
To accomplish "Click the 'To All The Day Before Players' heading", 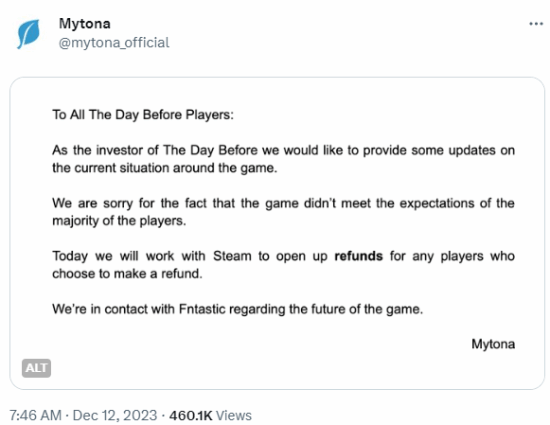I will click(143, 115).
